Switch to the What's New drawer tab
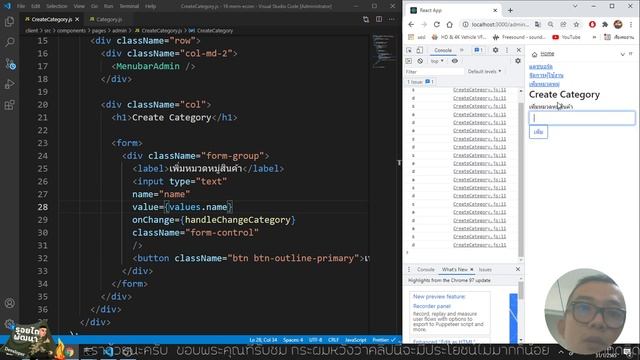The image size is (640, 360). click(x=455, y=269)
